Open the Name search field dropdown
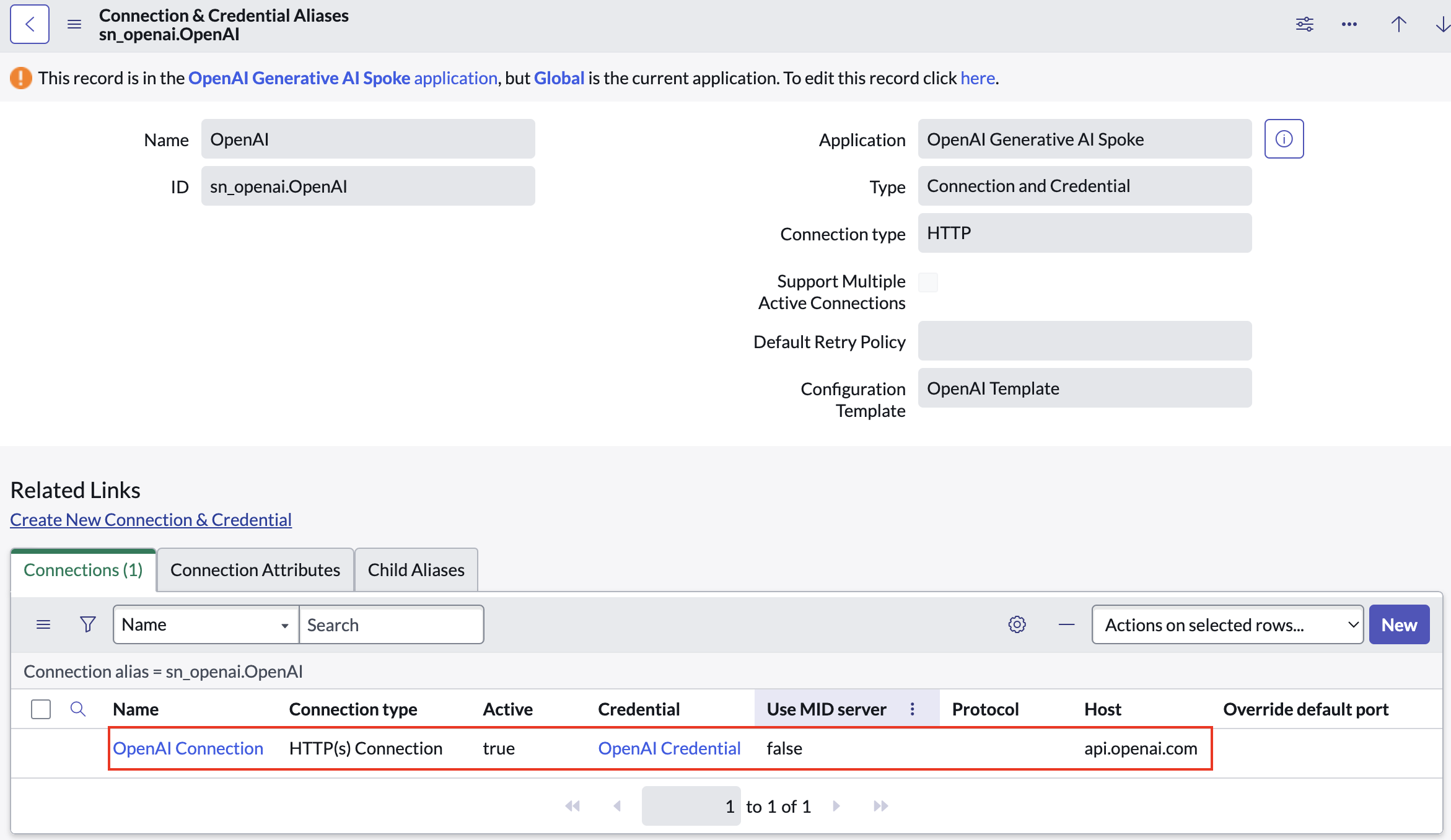The image size is (1451, 840). (x=206, y=624)
